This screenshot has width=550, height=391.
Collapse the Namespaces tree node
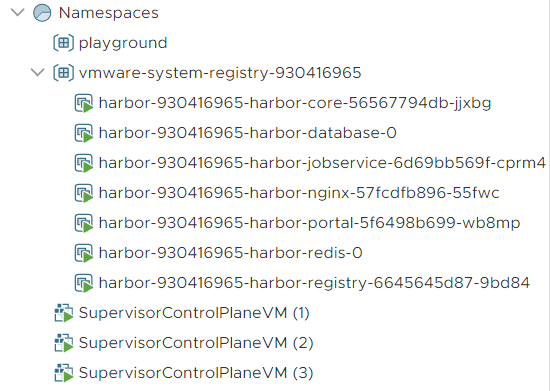click(18, 13)
